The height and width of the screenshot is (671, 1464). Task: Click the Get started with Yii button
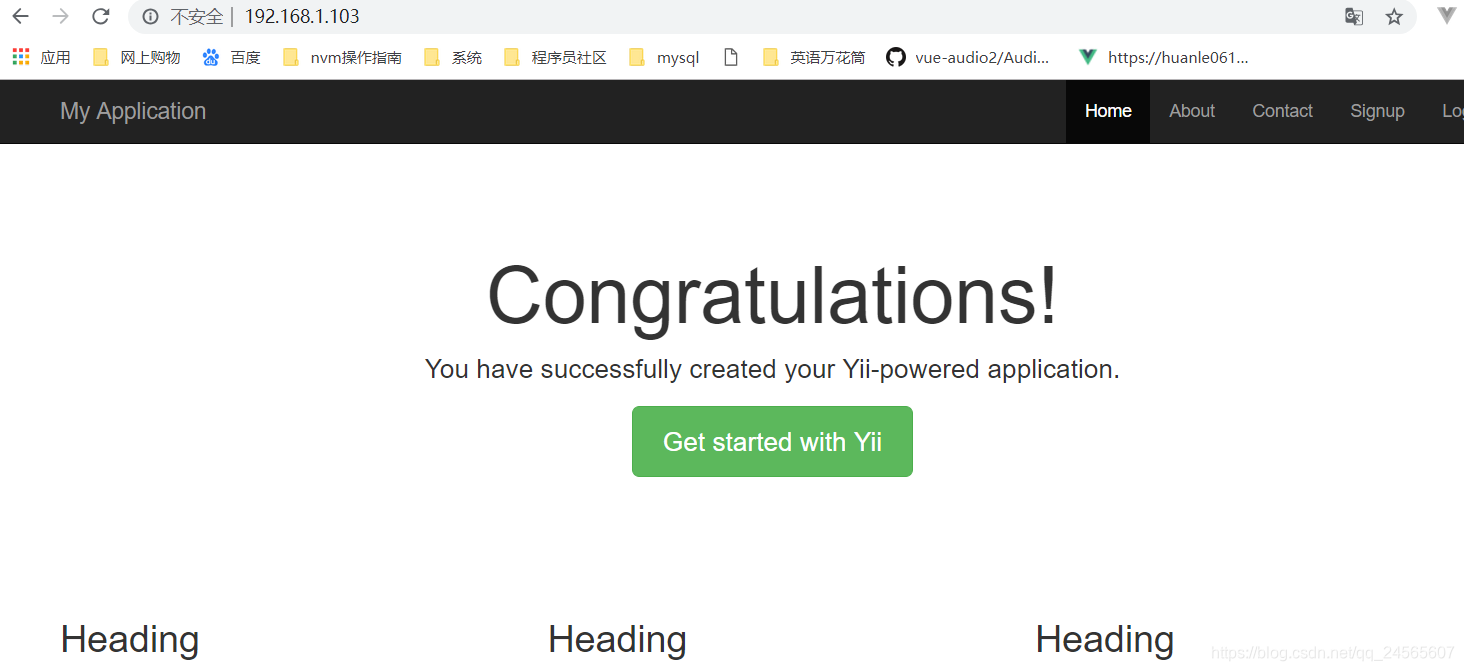pos(772,442)
